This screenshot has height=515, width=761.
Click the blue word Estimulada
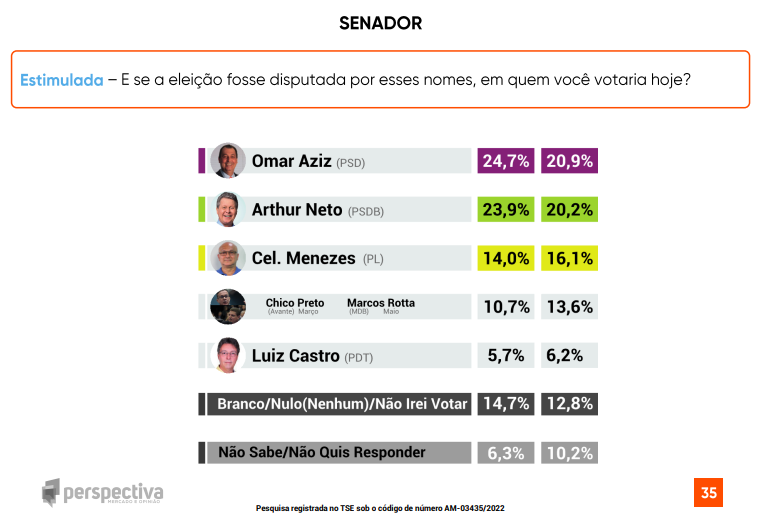coord(62,80)
